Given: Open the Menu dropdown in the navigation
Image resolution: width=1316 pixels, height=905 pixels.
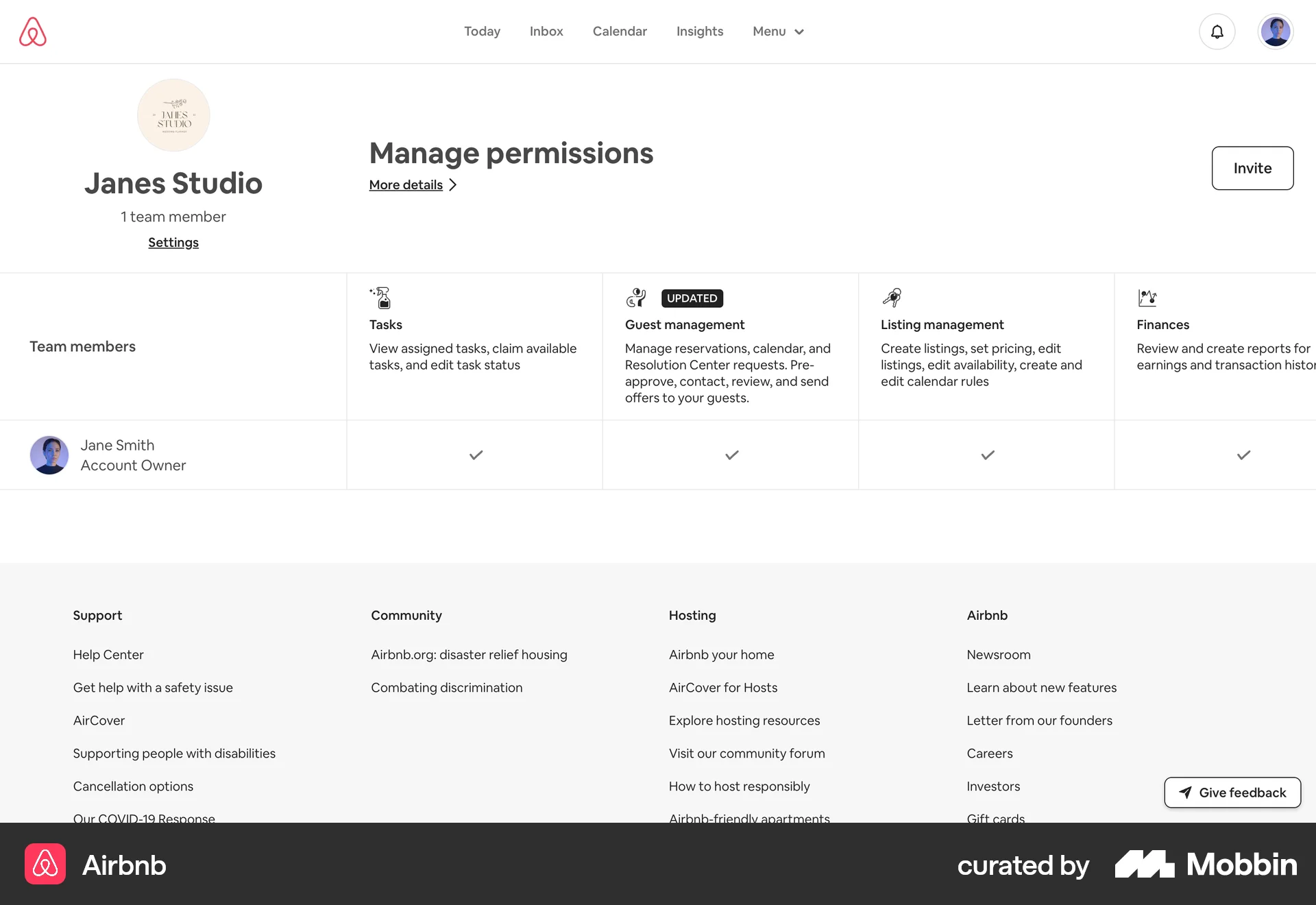Looking at the screenshot, I should (x=777, y=32).
